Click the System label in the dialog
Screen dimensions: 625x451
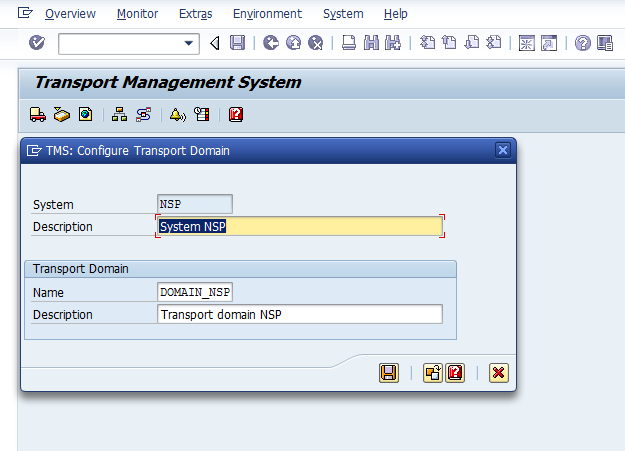pos(53,205)
